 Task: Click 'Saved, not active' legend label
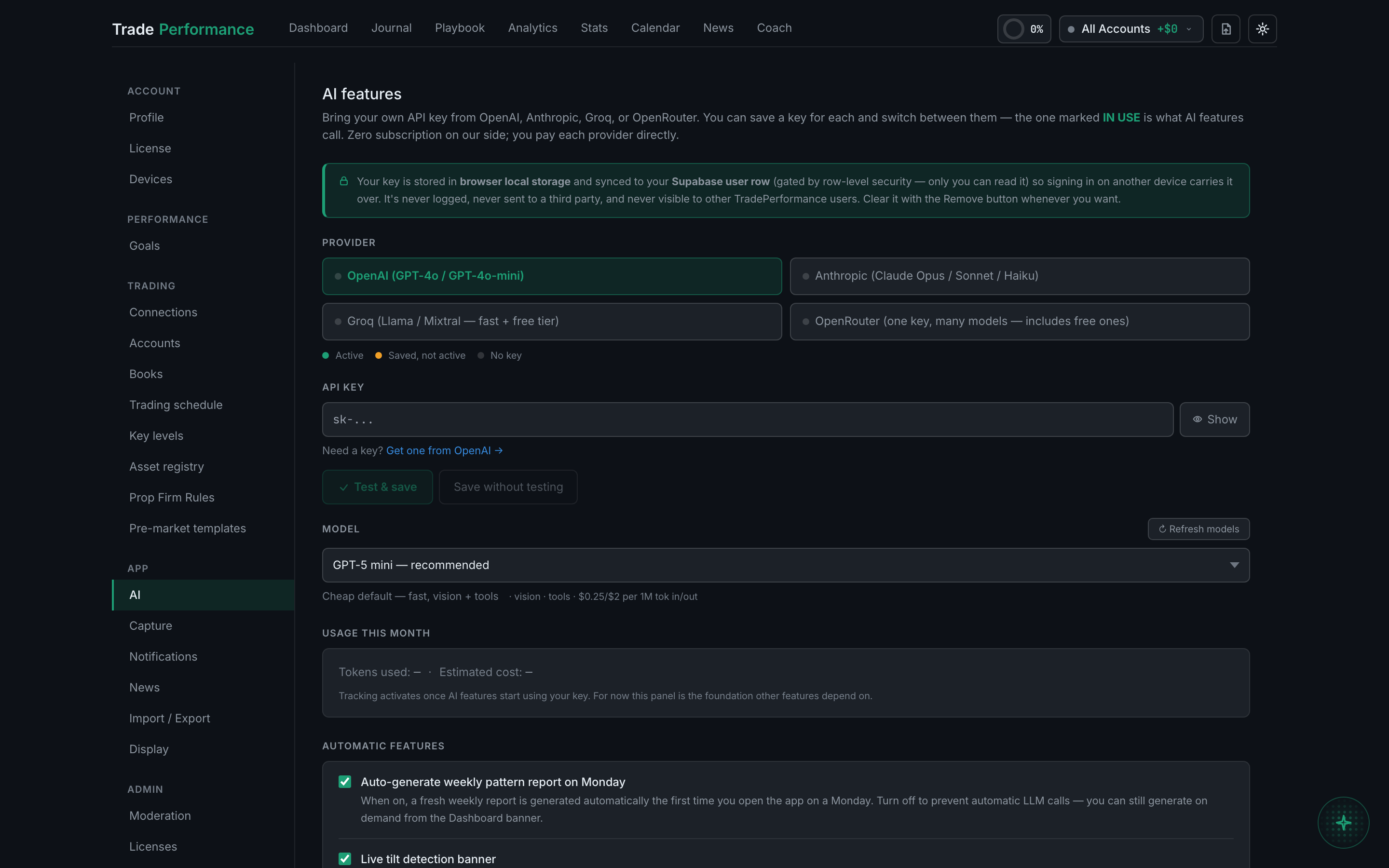click(x=426, y=356)
